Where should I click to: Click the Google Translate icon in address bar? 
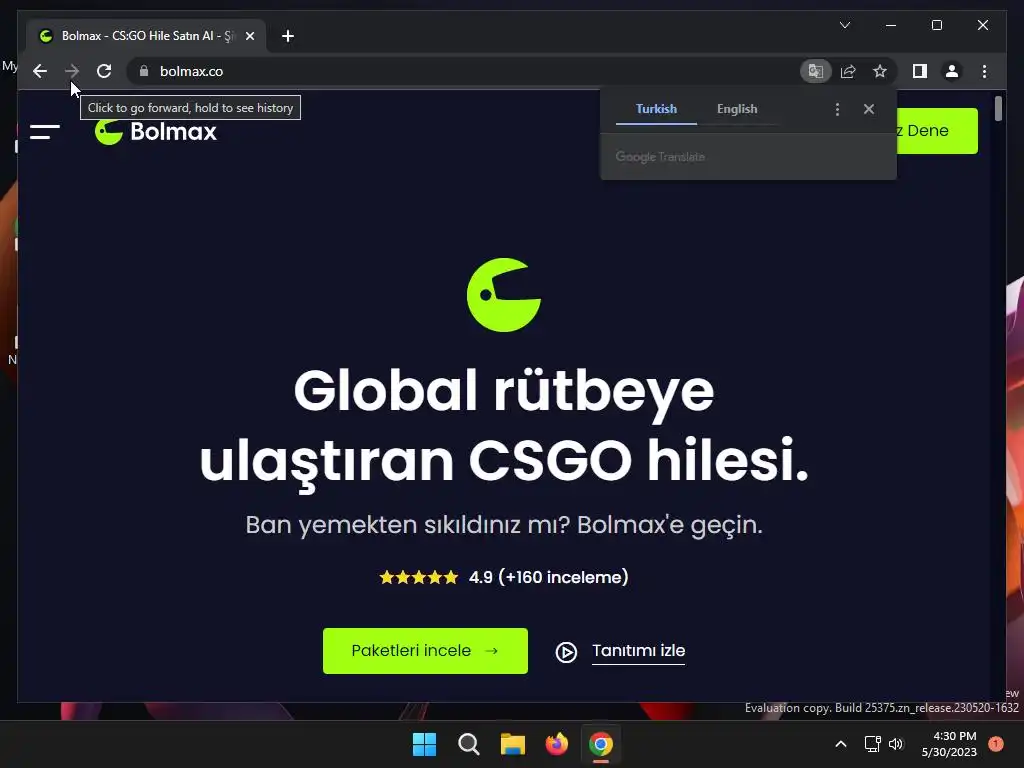815,71
